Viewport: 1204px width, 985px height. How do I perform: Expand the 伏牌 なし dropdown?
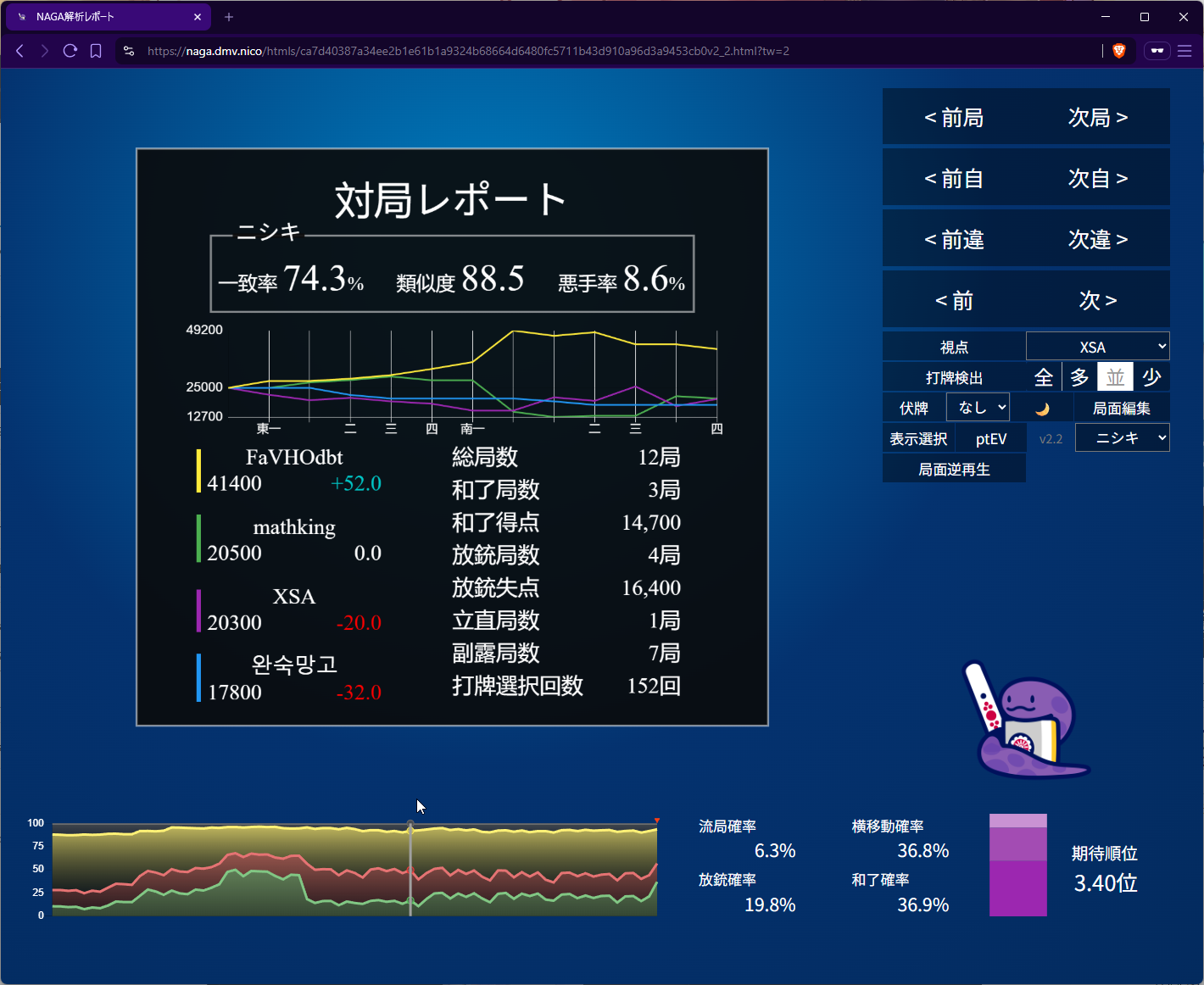(978, 408)
